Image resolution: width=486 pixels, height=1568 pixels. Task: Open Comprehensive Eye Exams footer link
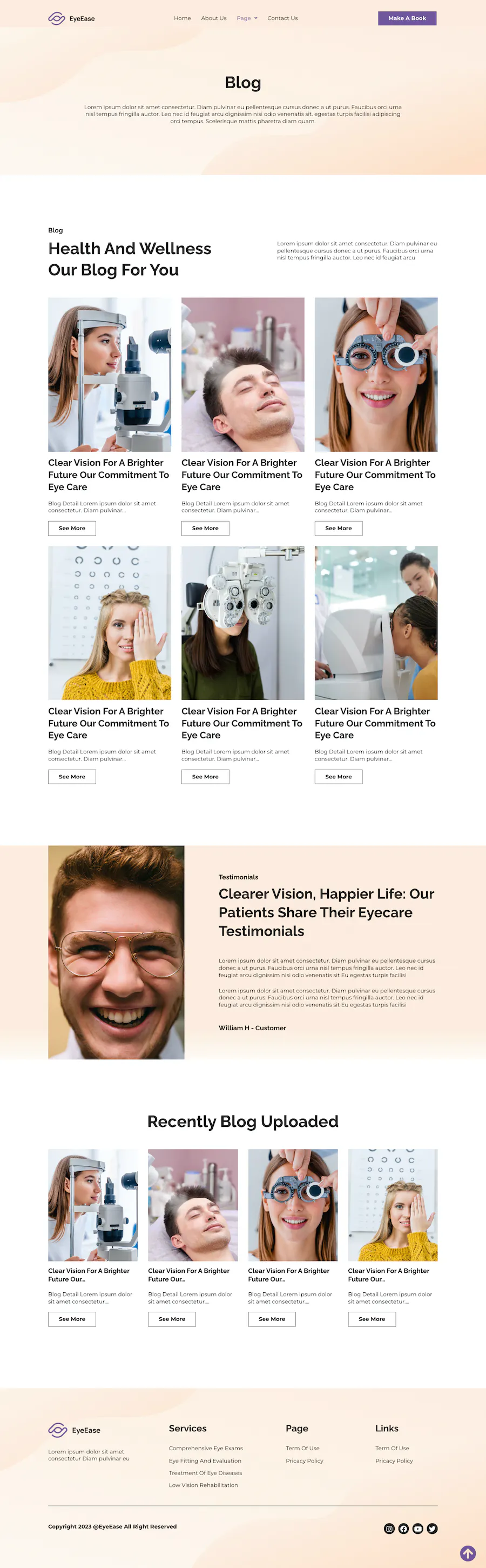(x=206, y=1448)
